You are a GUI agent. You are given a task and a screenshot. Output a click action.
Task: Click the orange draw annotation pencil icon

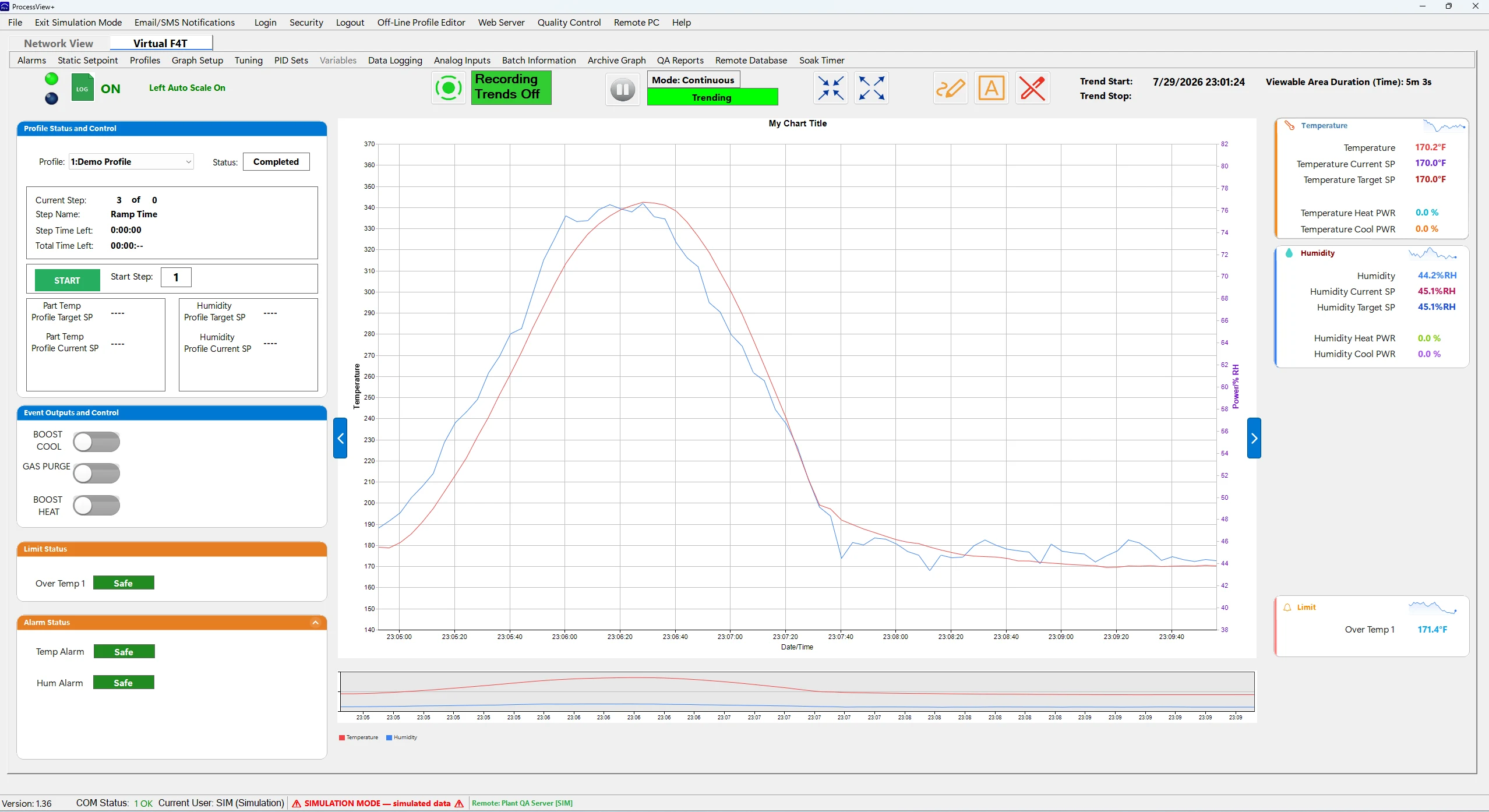tap(950, 88)
